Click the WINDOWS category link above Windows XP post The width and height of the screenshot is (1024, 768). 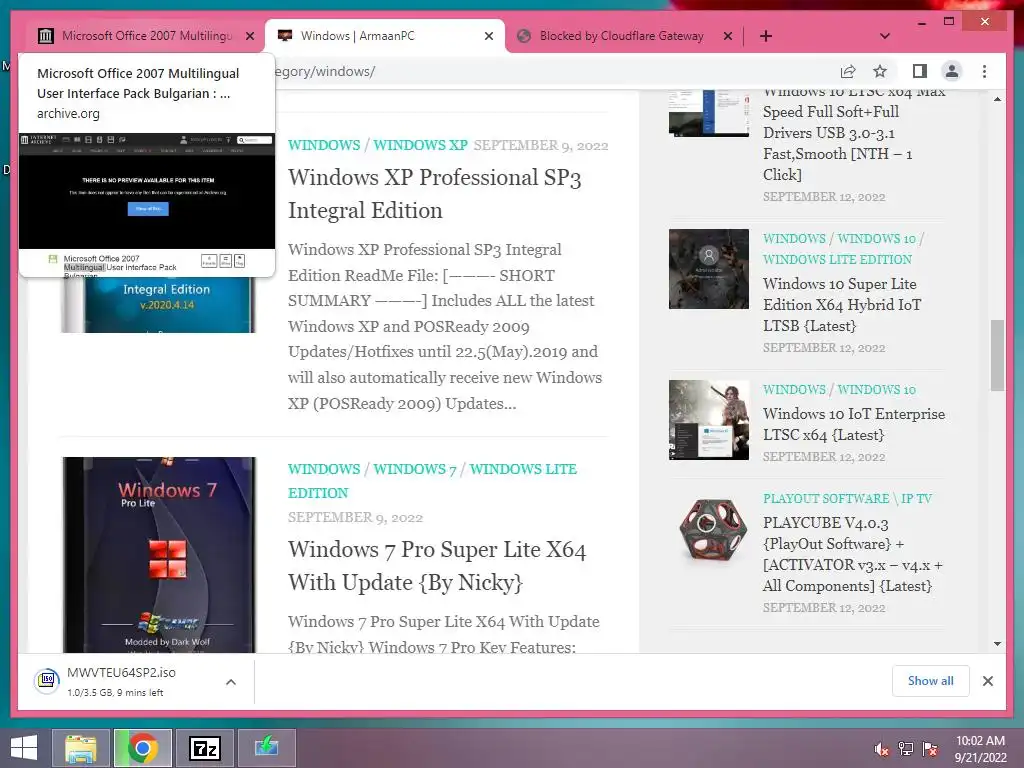pyautogui.click(x=324, y=145)
